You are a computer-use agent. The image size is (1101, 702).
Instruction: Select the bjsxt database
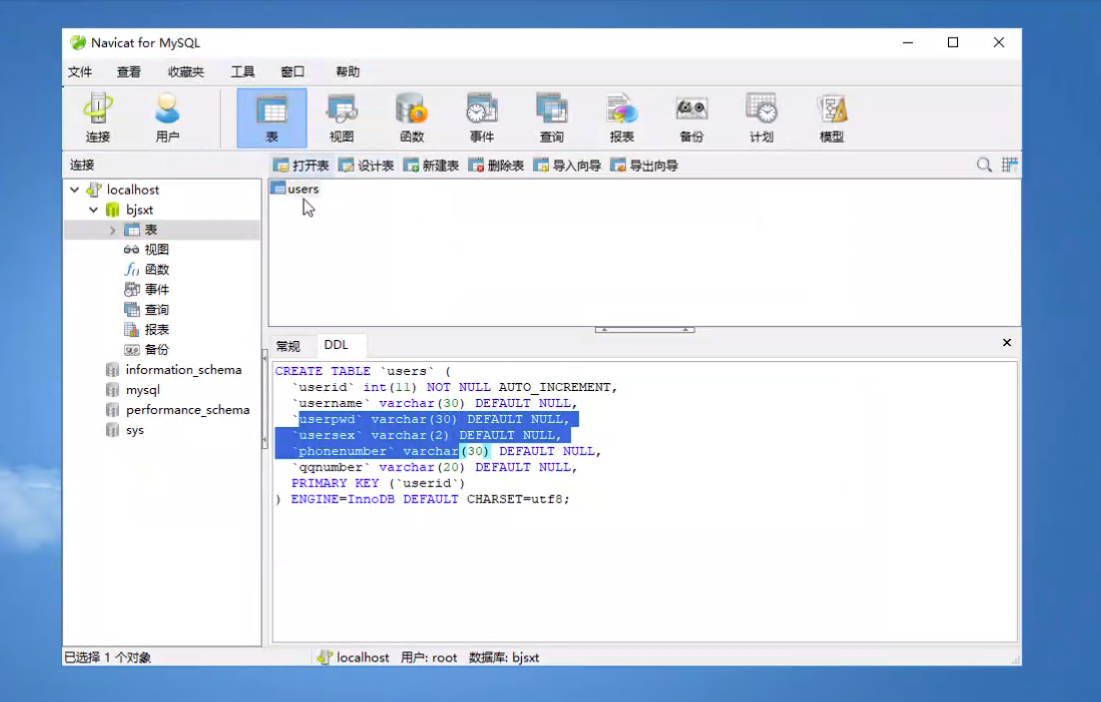139,210
